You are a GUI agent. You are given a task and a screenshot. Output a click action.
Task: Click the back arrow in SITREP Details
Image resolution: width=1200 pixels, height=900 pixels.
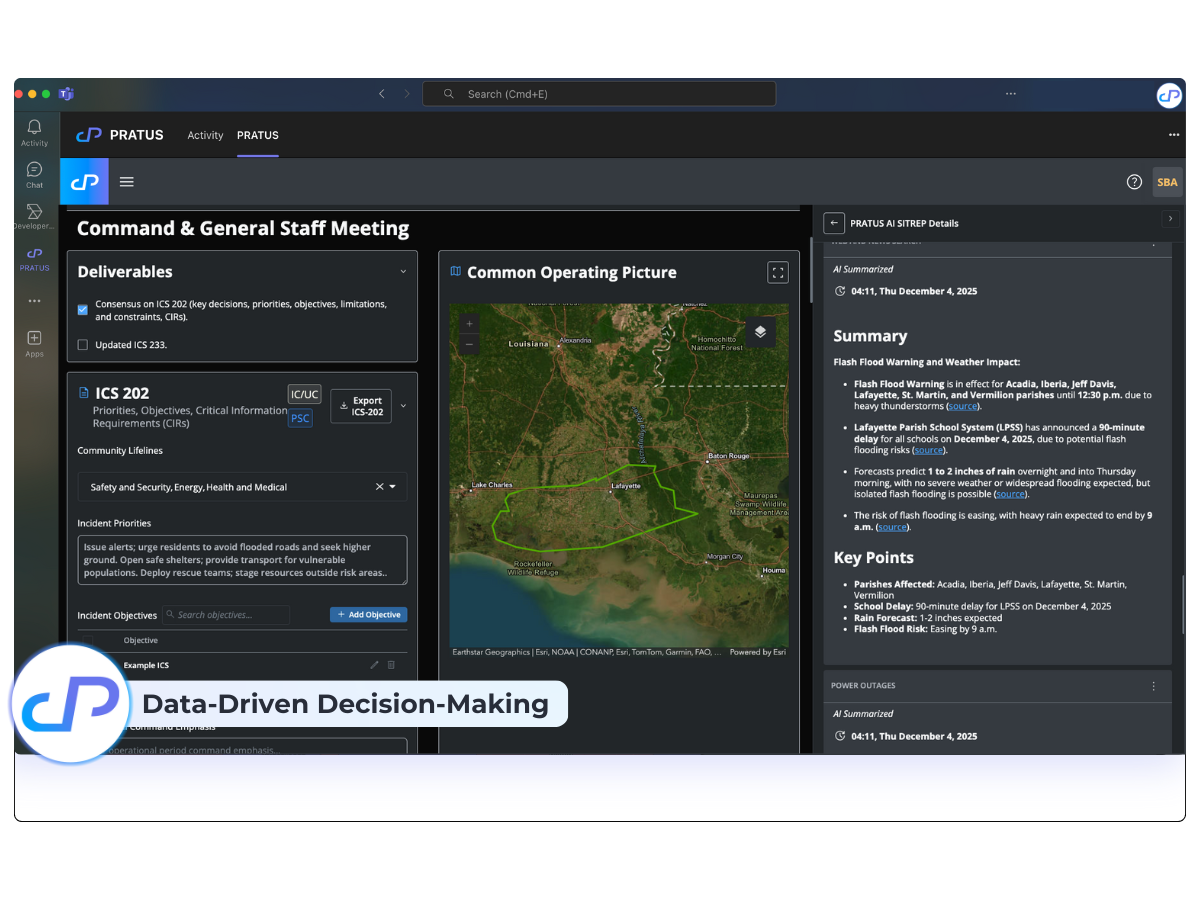[834, 223]
